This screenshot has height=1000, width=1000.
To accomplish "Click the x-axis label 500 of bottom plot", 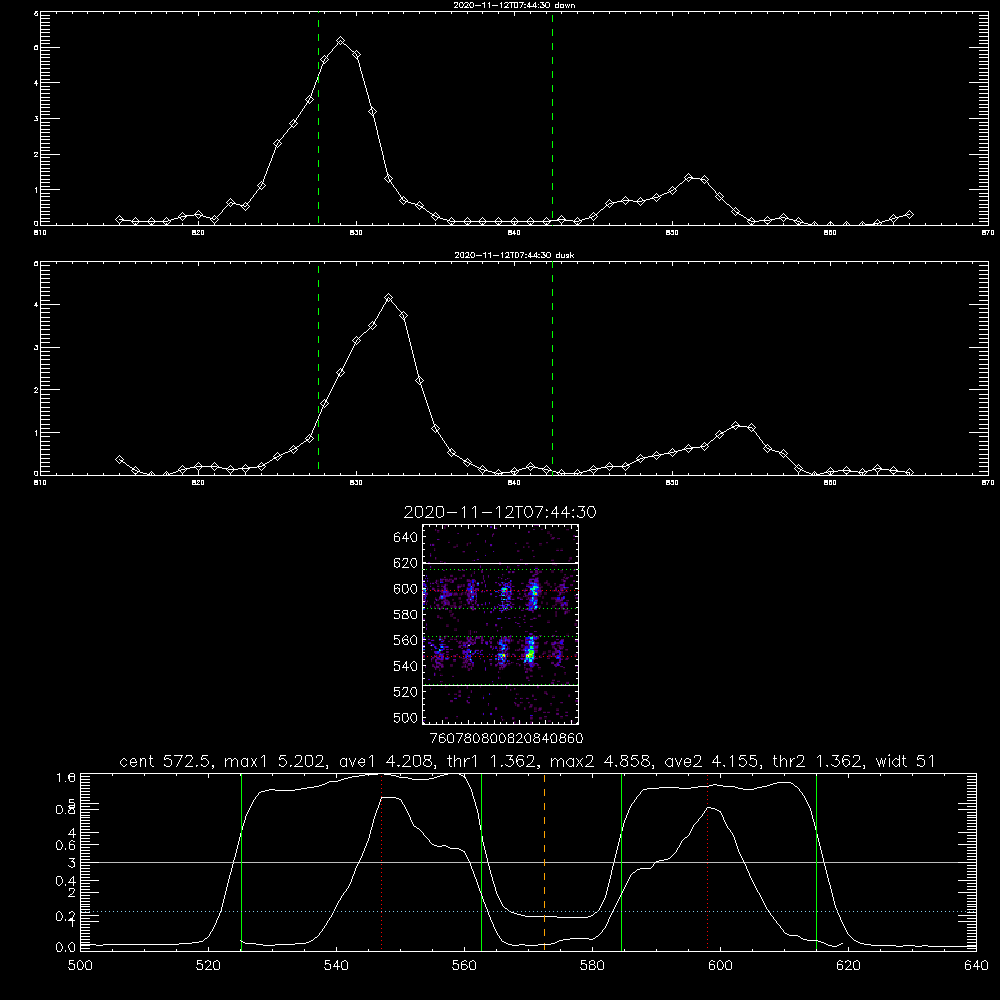I will click(80, 966).
